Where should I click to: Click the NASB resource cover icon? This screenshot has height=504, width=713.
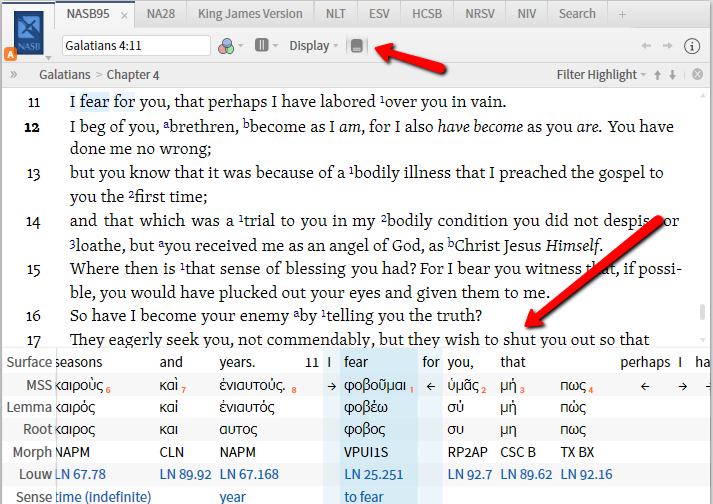coord(29,33)
